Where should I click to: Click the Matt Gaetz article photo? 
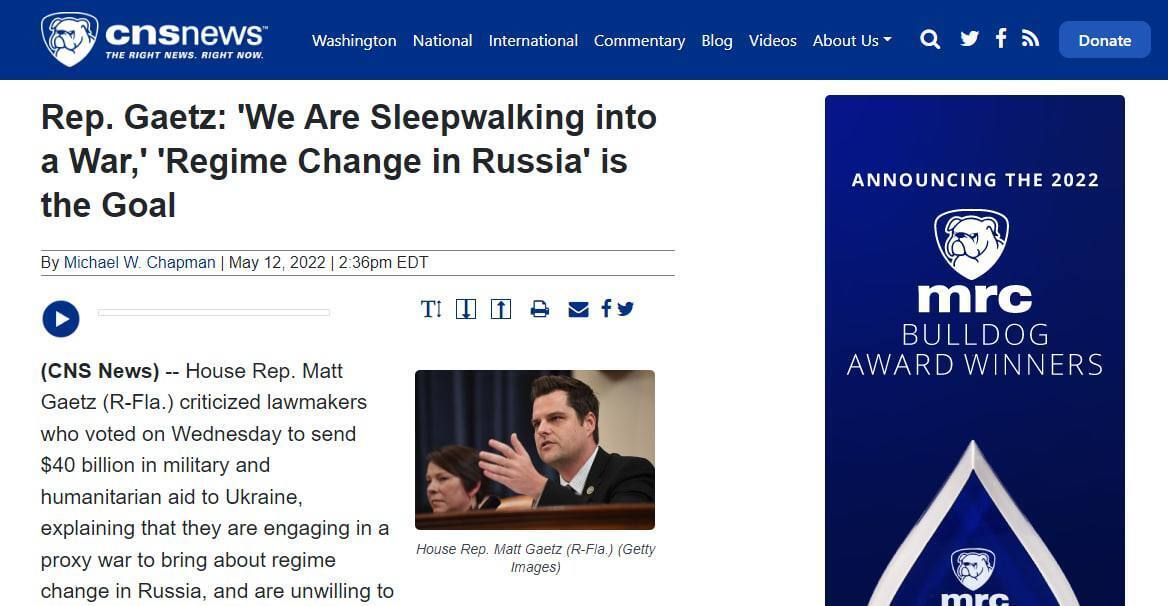point(534,449)
